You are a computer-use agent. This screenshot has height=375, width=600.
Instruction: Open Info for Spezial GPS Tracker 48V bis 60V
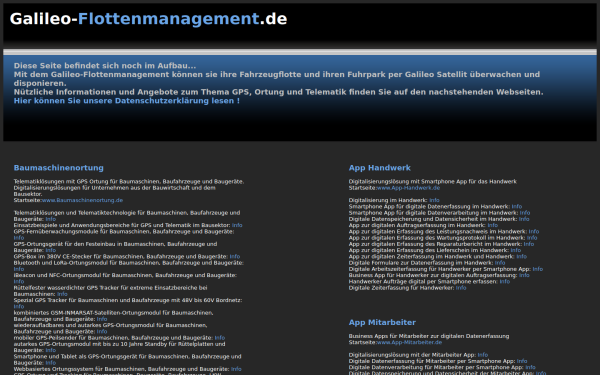pyautogui.click(x=19, y=307)
